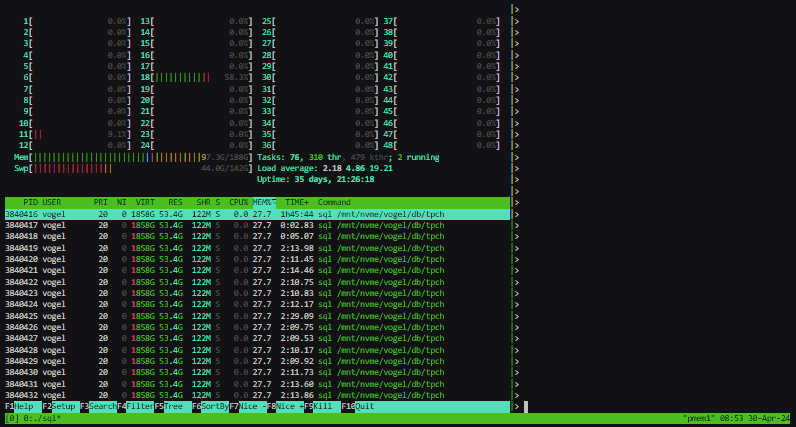Select process row with PID 3840431
Image resolution: width=796 pixels, height=427 pixels.
[x=257, y=384]
